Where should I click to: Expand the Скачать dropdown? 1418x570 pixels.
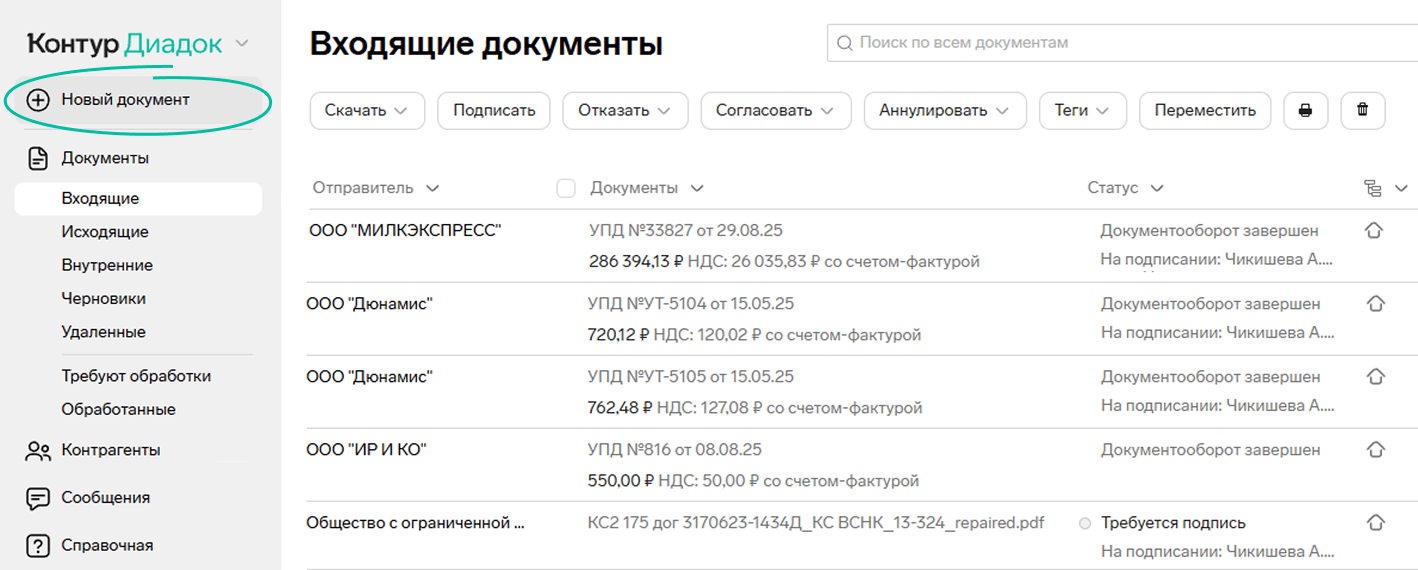point(367,111)
